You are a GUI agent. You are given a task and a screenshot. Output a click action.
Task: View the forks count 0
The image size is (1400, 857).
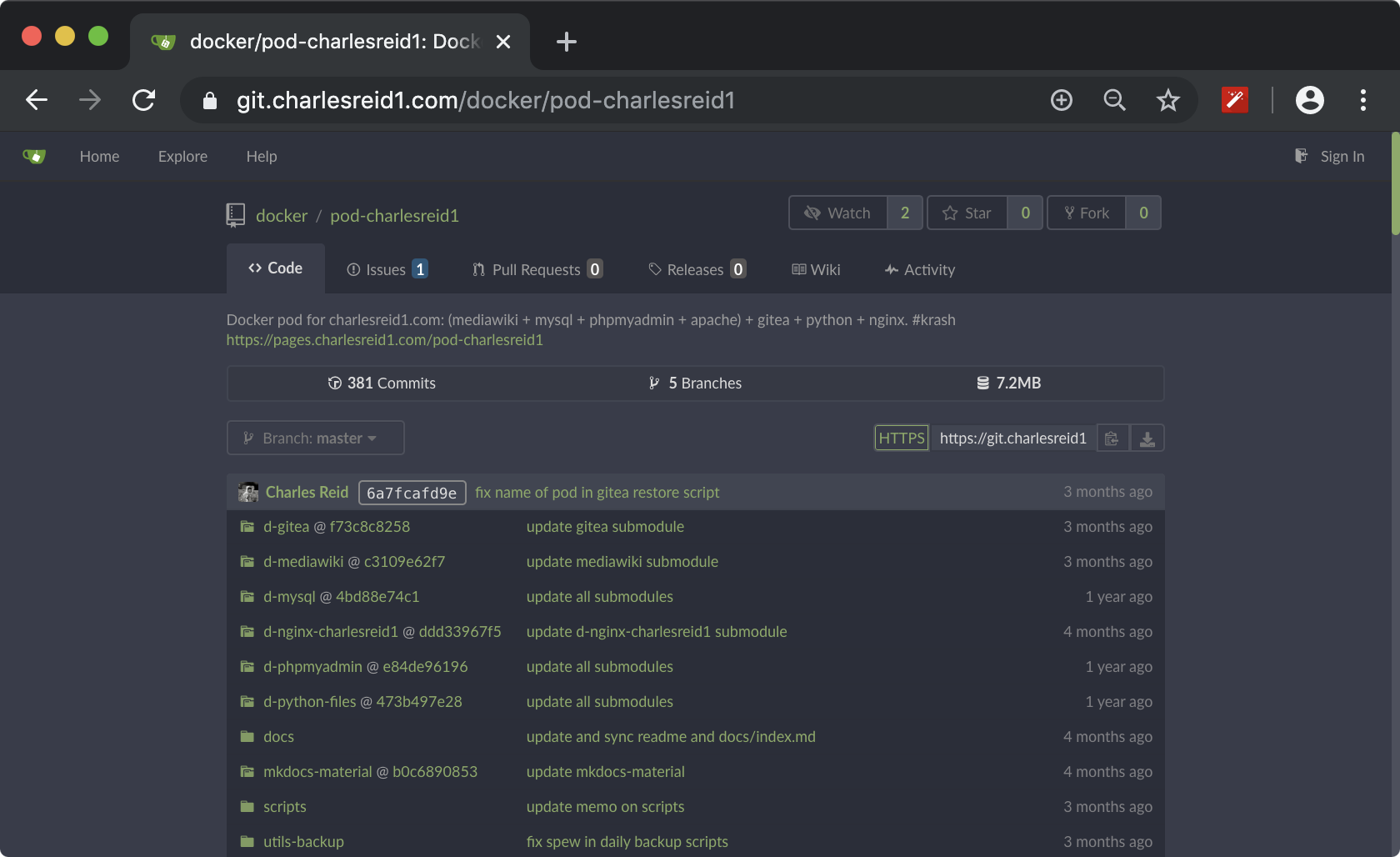point(1143,213)
